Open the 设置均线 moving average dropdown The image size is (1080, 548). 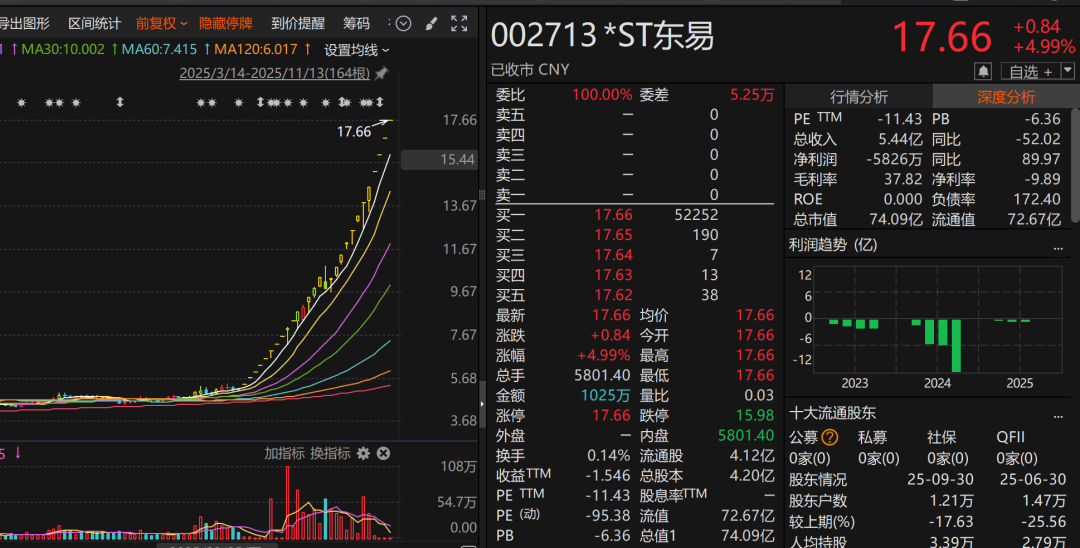pyautogui.click(x=356, y=49)
